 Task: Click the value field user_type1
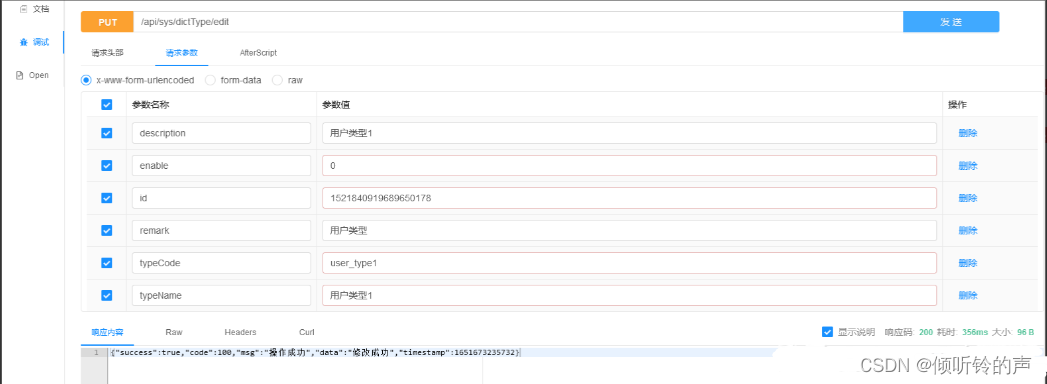coord(629,263)
